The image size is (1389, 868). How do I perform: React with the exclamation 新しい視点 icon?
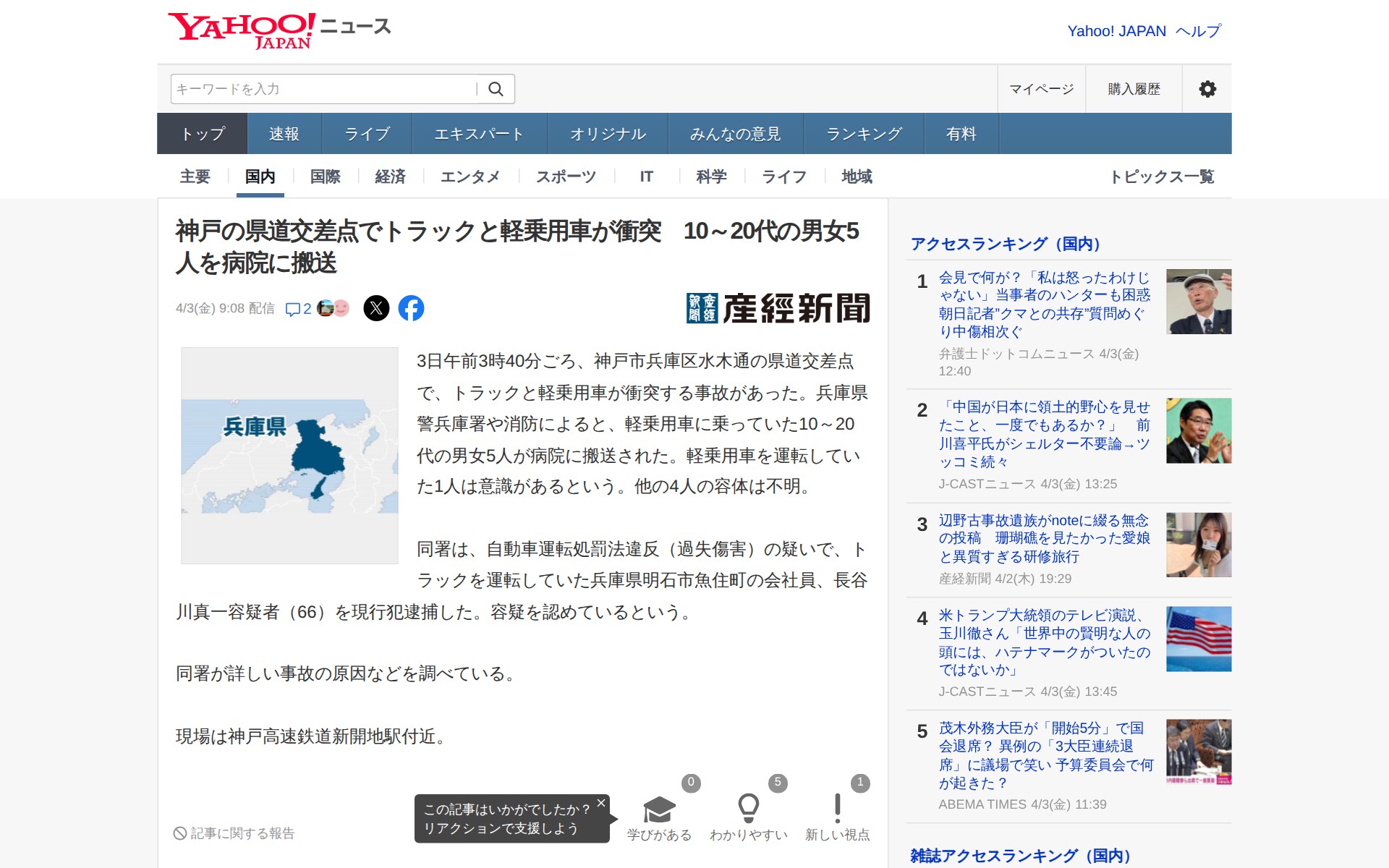(837, 809)
